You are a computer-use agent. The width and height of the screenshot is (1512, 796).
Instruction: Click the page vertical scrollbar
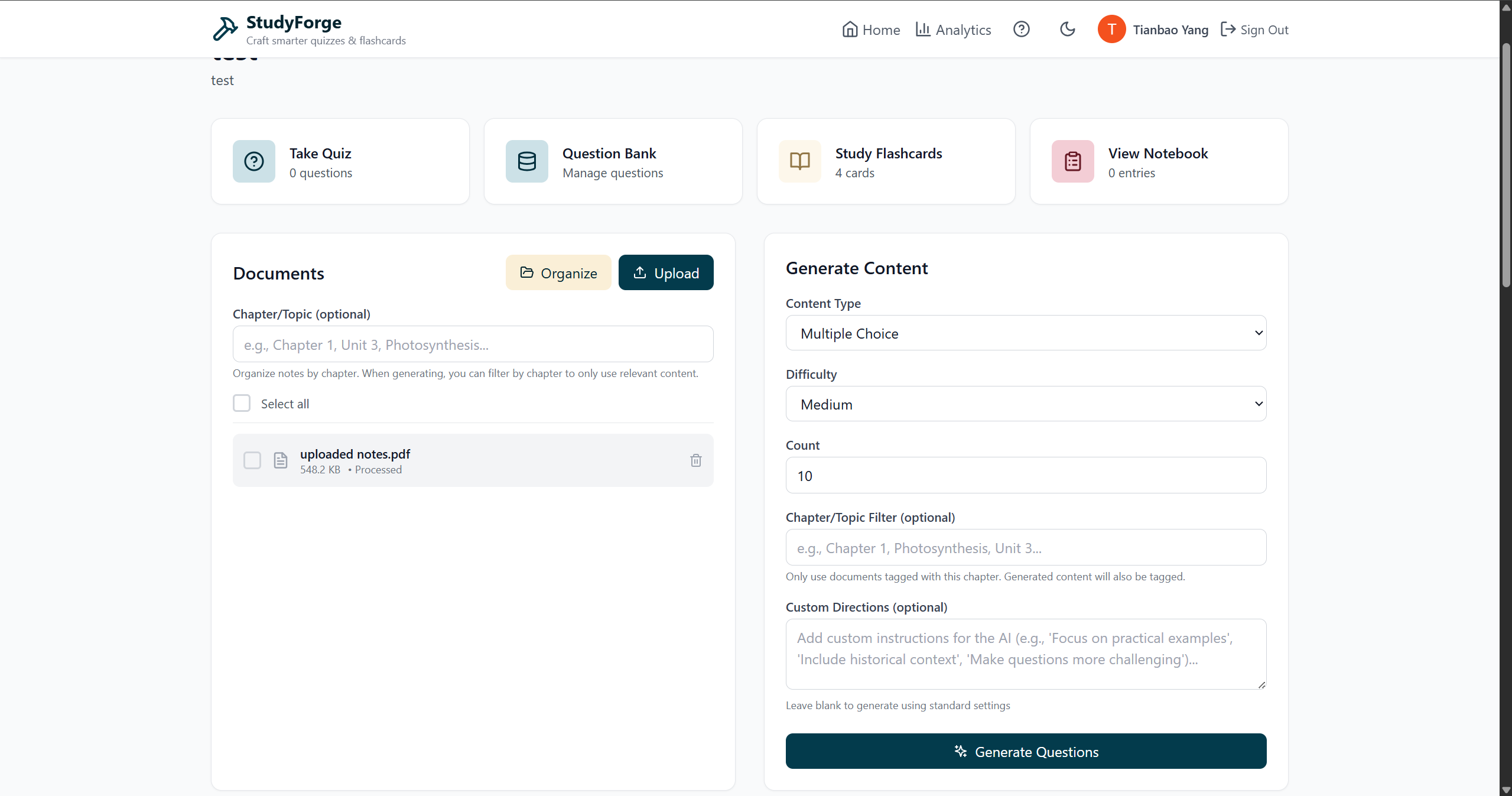1506,165
